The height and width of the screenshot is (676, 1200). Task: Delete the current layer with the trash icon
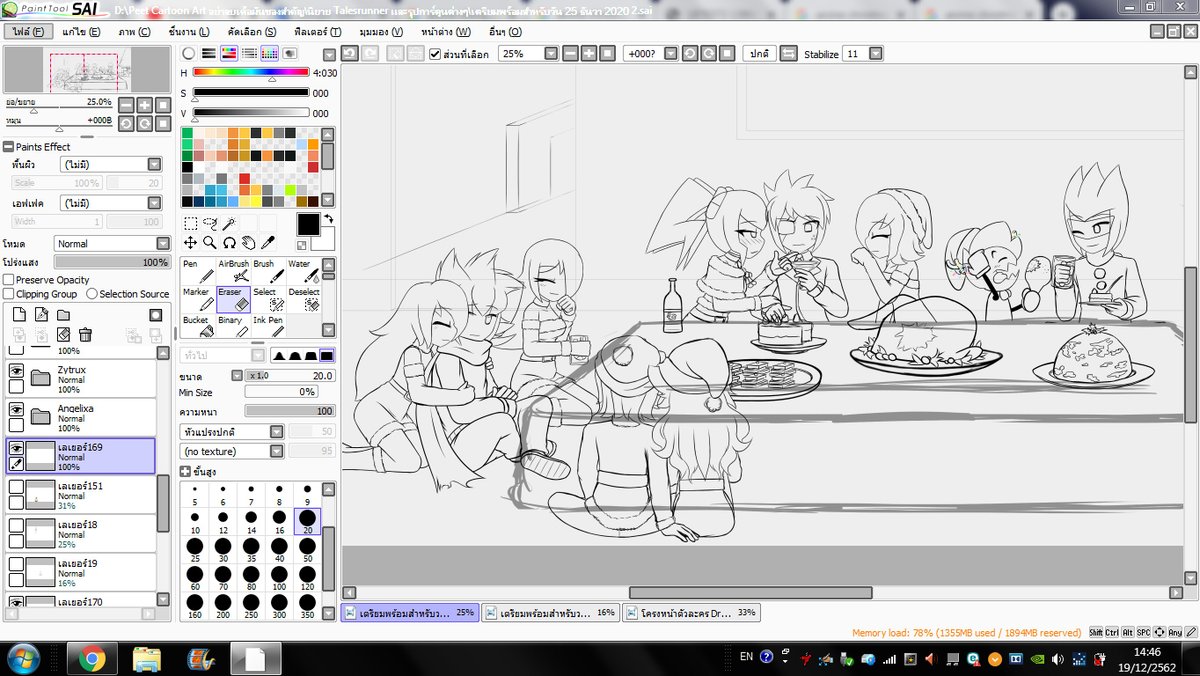coord(85,335)
